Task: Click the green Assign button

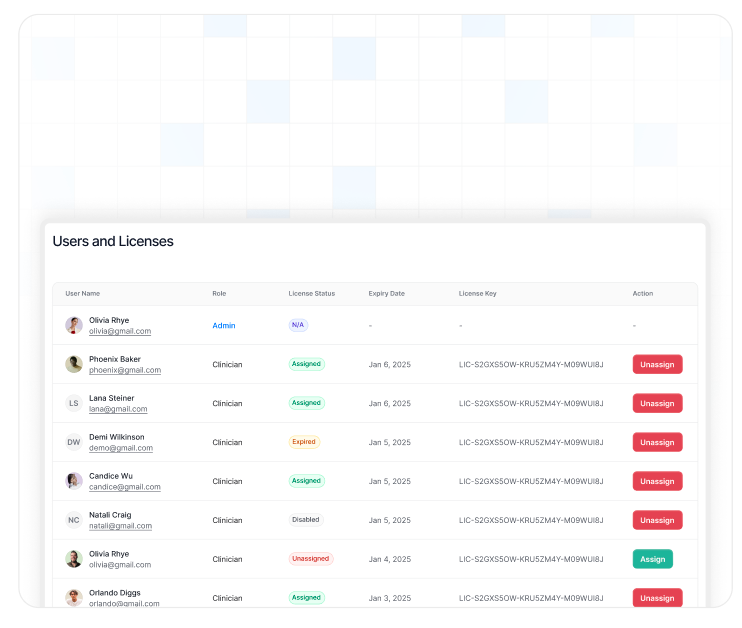Action: click(652, 559)
